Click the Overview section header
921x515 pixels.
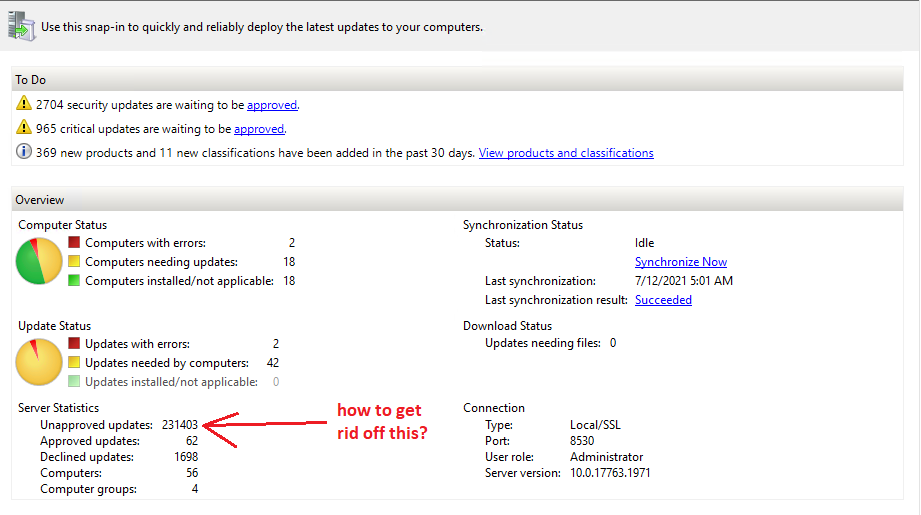457,200
